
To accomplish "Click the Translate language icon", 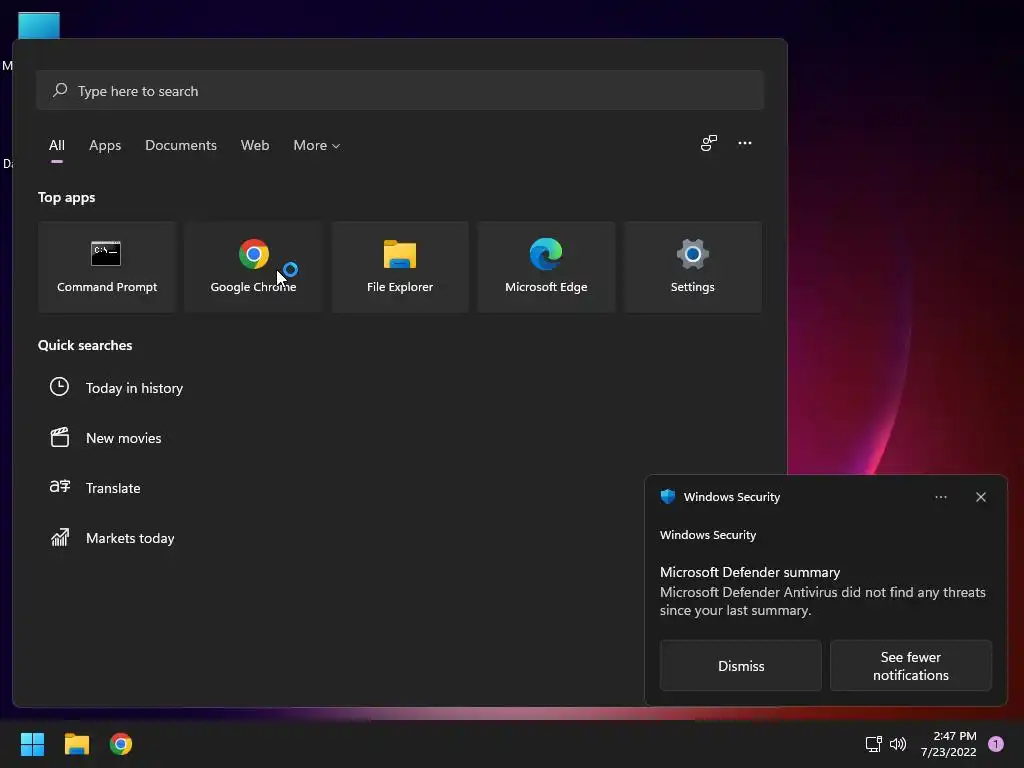I will (59, 487).
